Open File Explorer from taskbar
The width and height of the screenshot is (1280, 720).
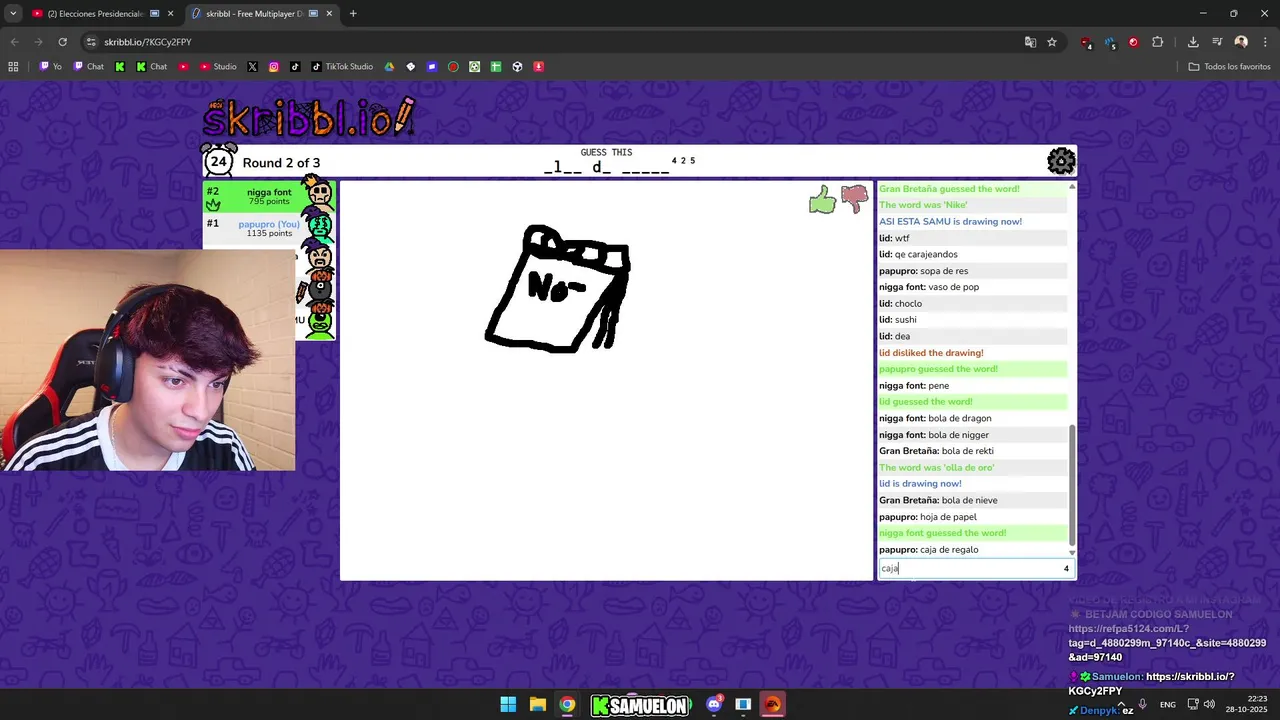click(537, 704)
